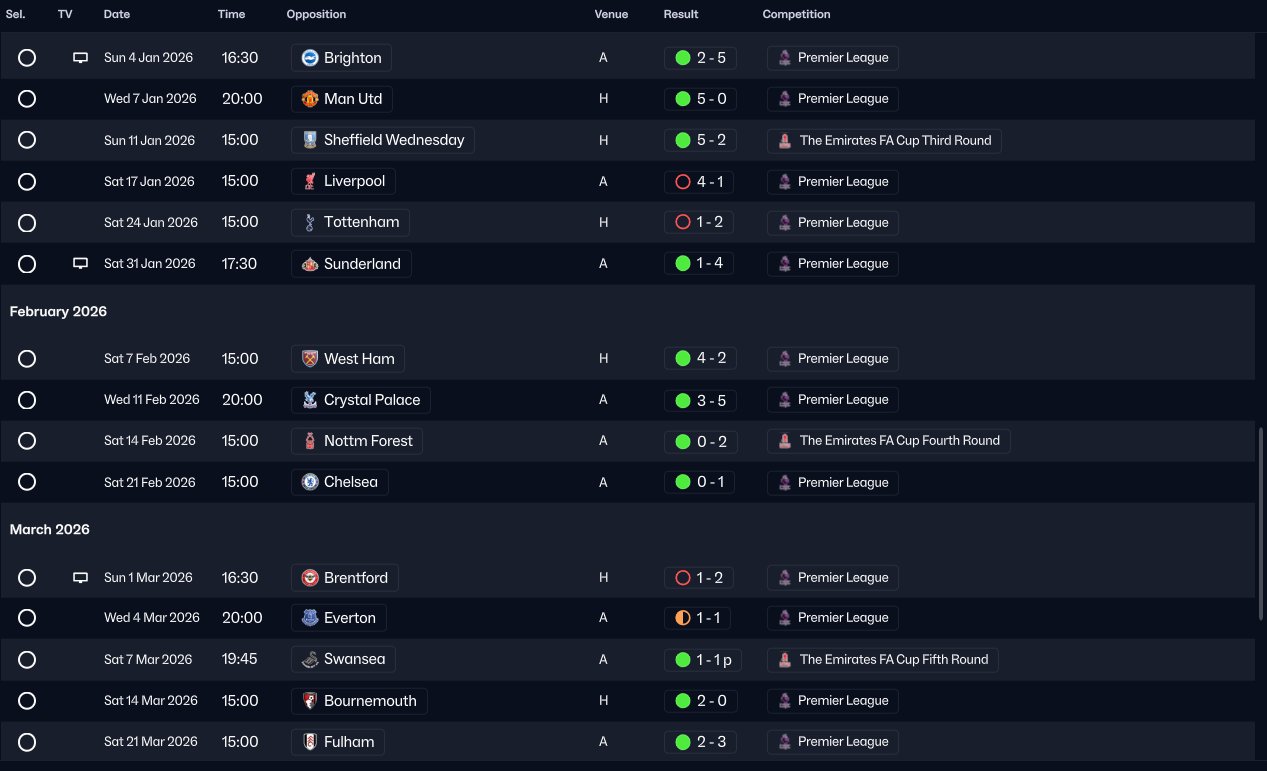Click the Man Utd club crest
This screenshot has width=1267, height=771.
(x=310, y=99)
